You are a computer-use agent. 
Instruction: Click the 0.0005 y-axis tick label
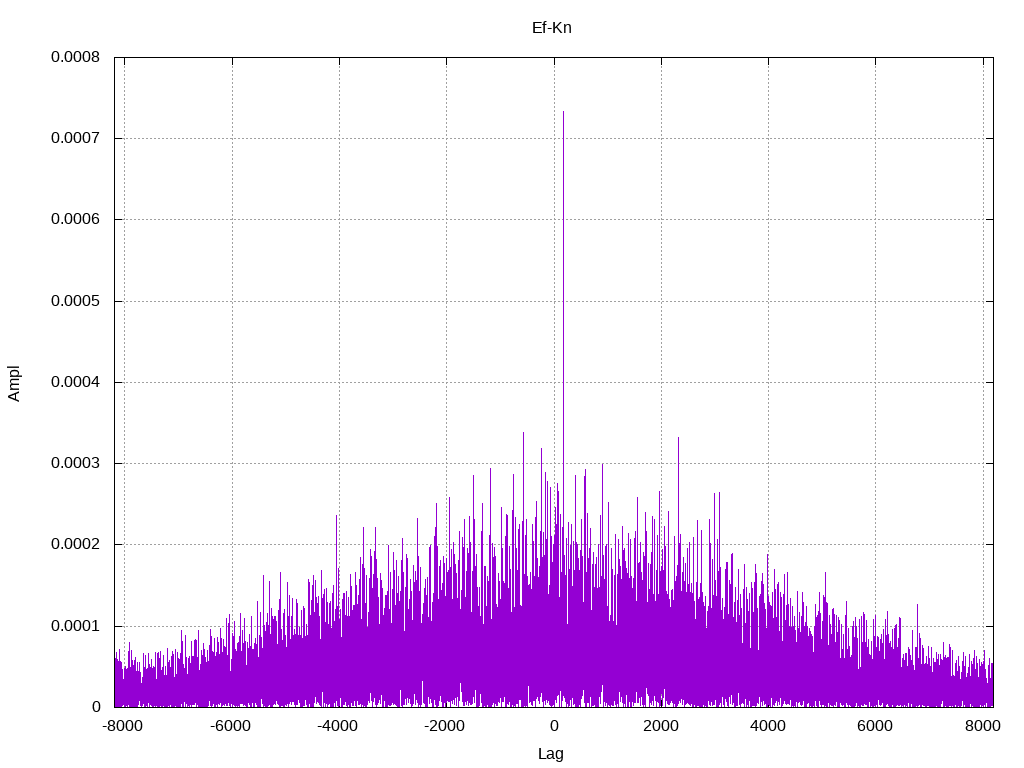76,301
